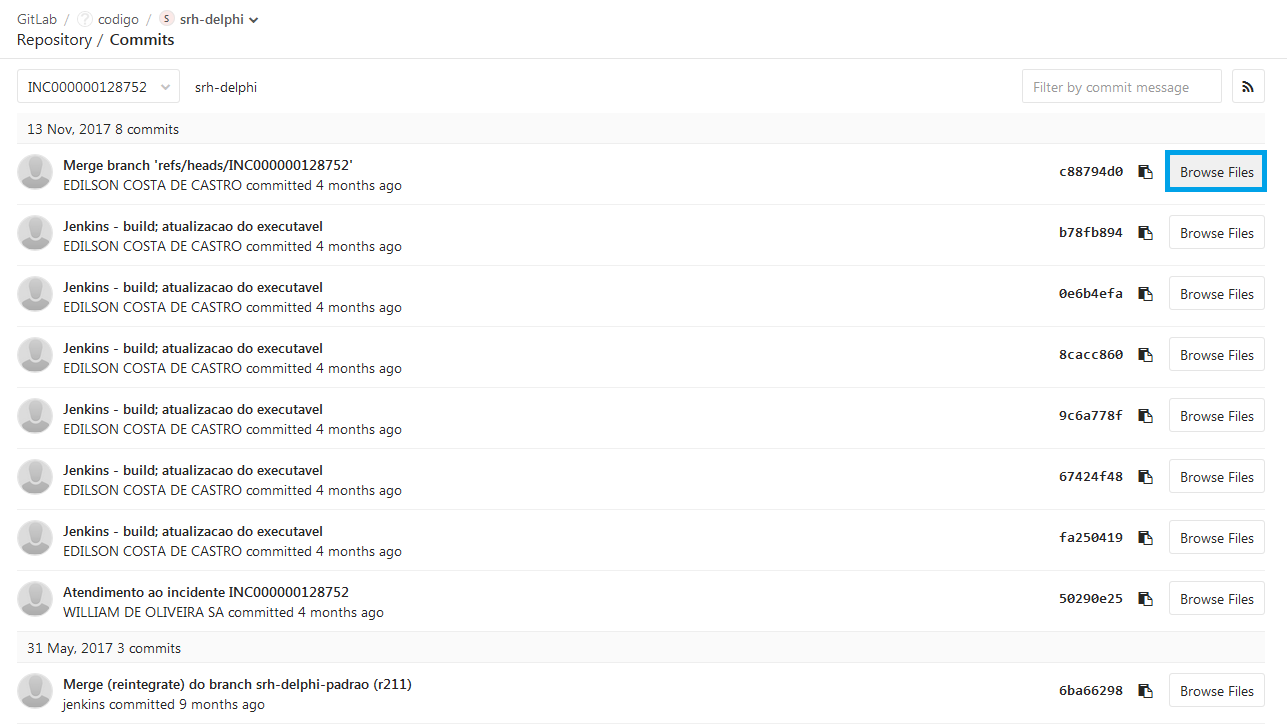Click the jenkins author avatar thumbnail
Screen dimensions: 1287x727
[x=35, y=691]
